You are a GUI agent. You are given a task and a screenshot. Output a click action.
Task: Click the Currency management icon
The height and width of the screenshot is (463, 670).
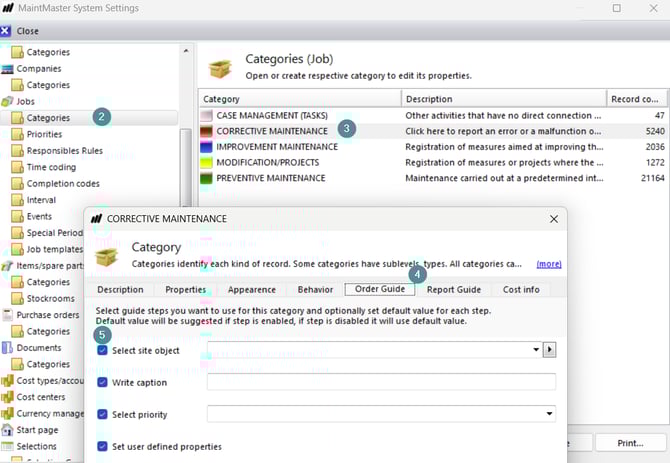pyautogui.click(x=8, y=413)
